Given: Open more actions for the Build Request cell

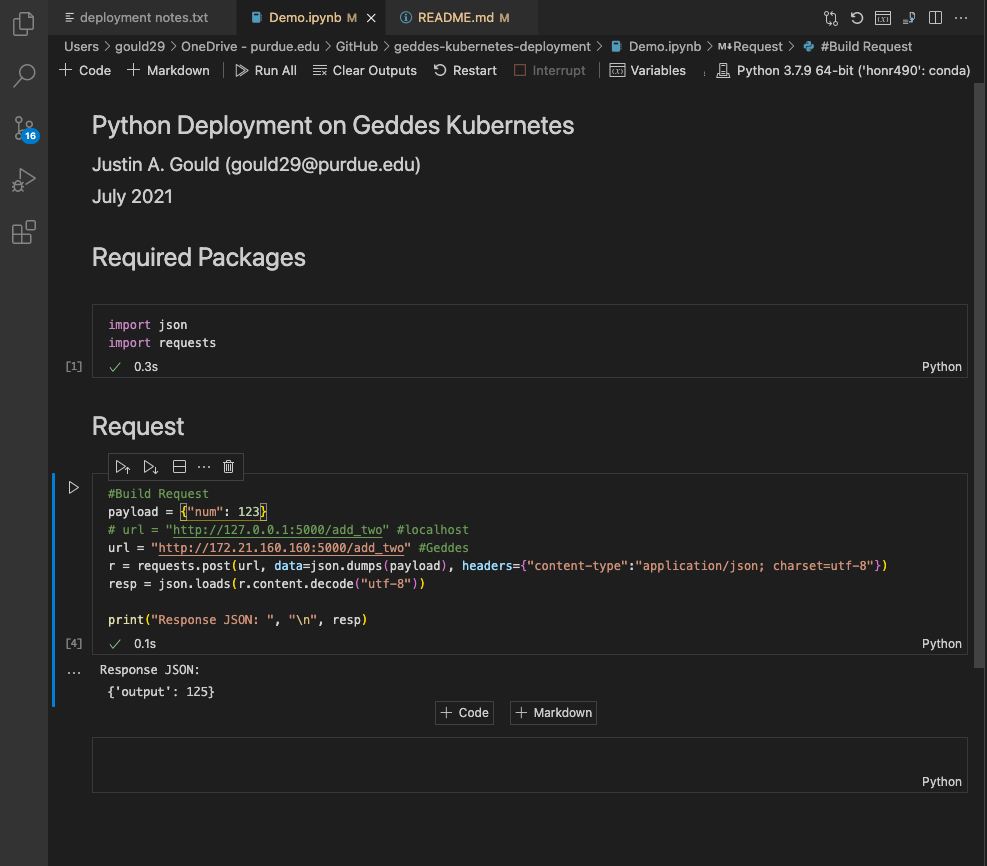Looking at the screenshot, I should click(204, 466).
